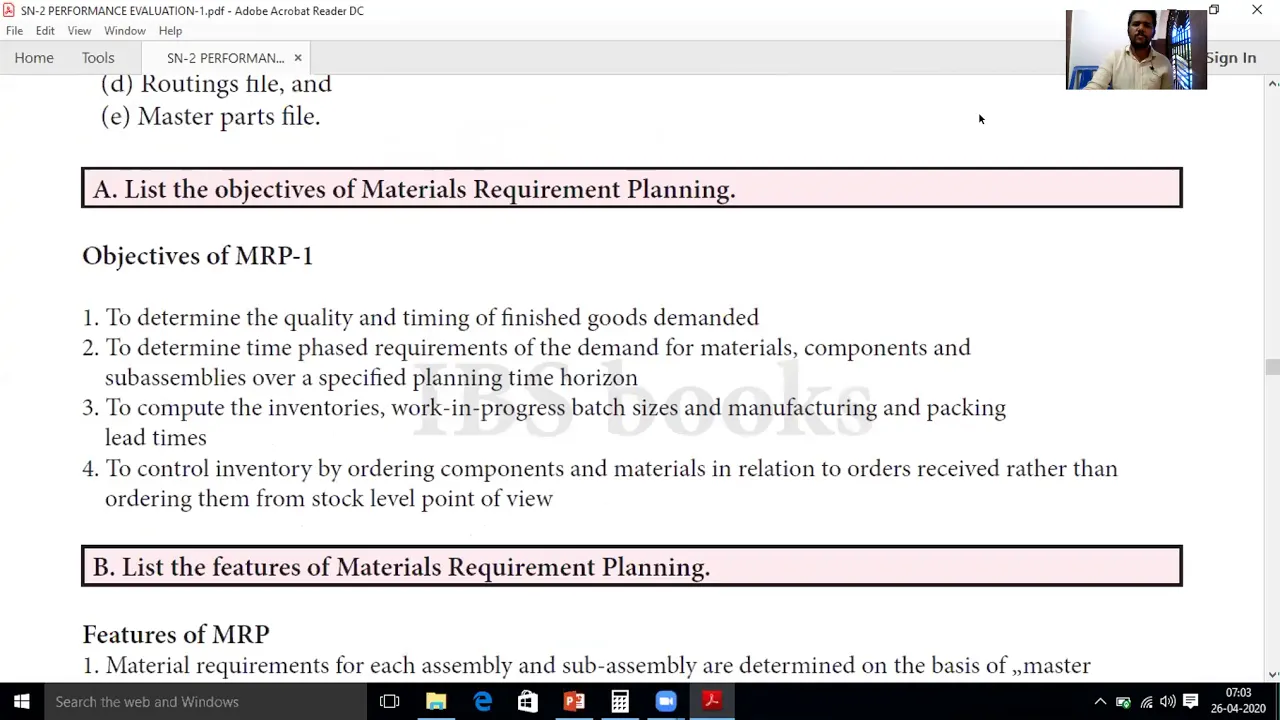This screenshot has height=720, width=1280.
Task: Open the Action Center notifications icon
Action: pyautogui.click(x=1191, y=702)
